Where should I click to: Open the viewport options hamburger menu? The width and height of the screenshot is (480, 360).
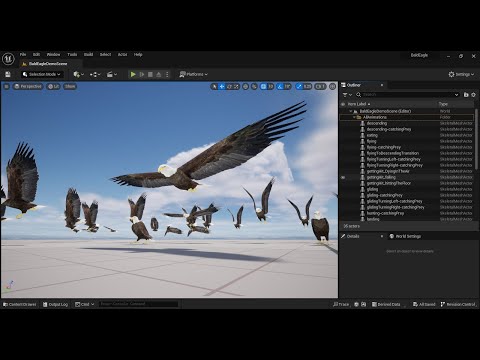click(x=7, y=86)
